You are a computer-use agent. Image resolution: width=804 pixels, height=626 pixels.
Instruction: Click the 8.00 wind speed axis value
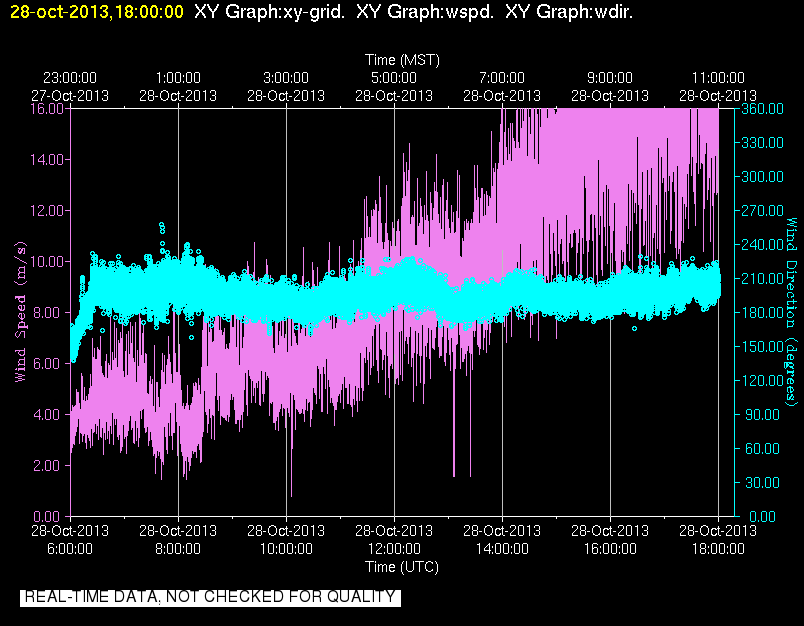(x=50, y=312)
